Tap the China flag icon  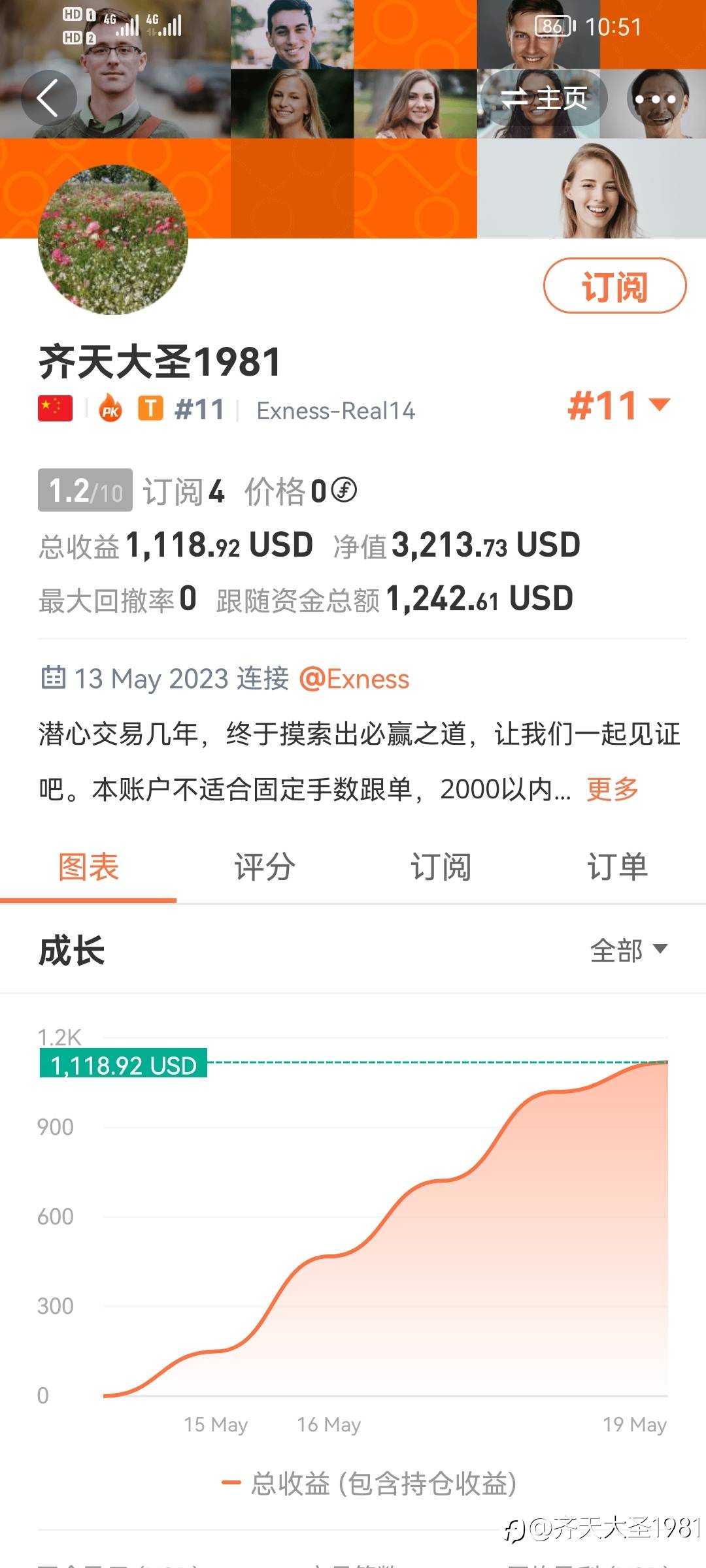click(x=55, y=409)
